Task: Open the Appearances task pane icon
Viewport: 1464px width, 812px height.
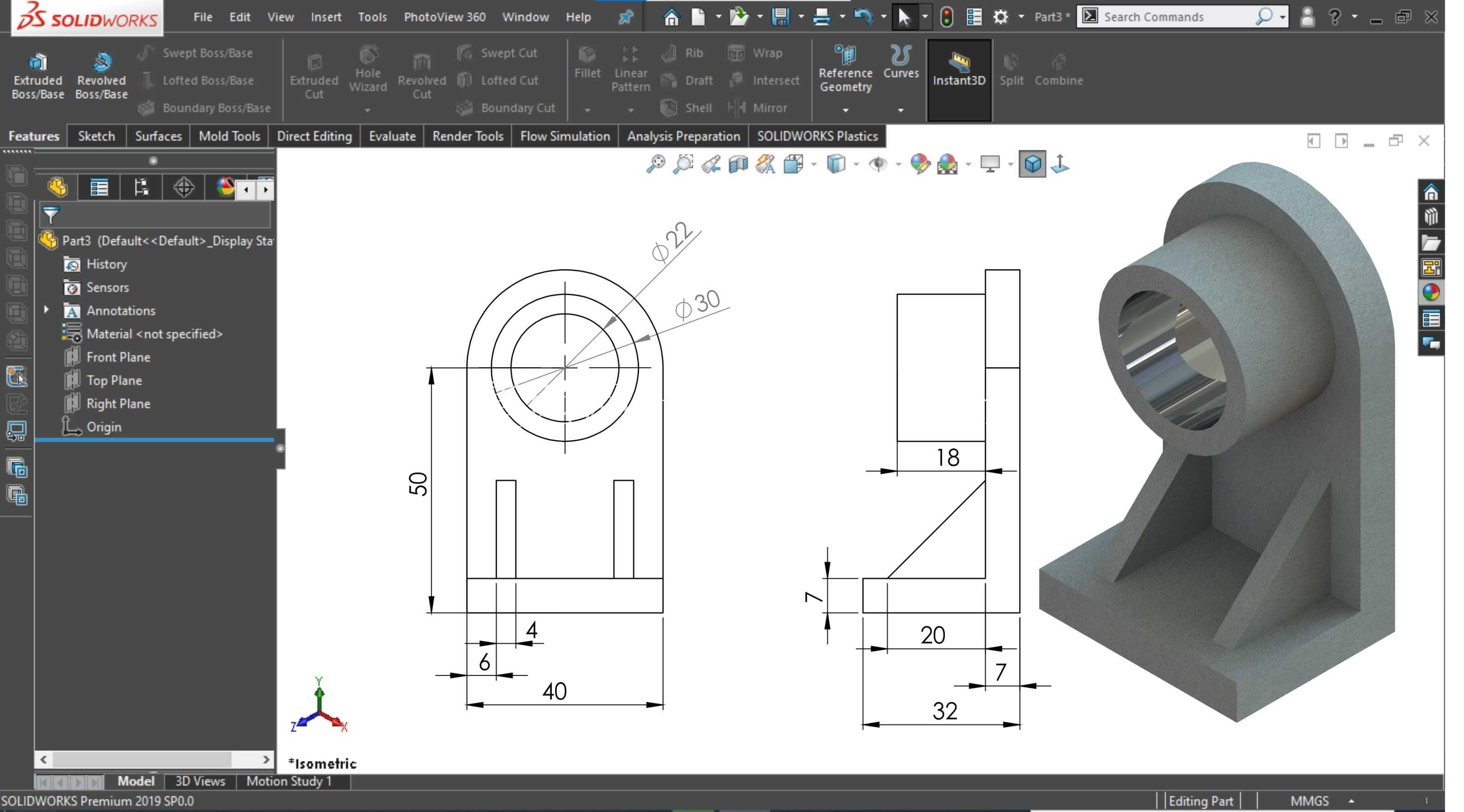Action: 1430,292
